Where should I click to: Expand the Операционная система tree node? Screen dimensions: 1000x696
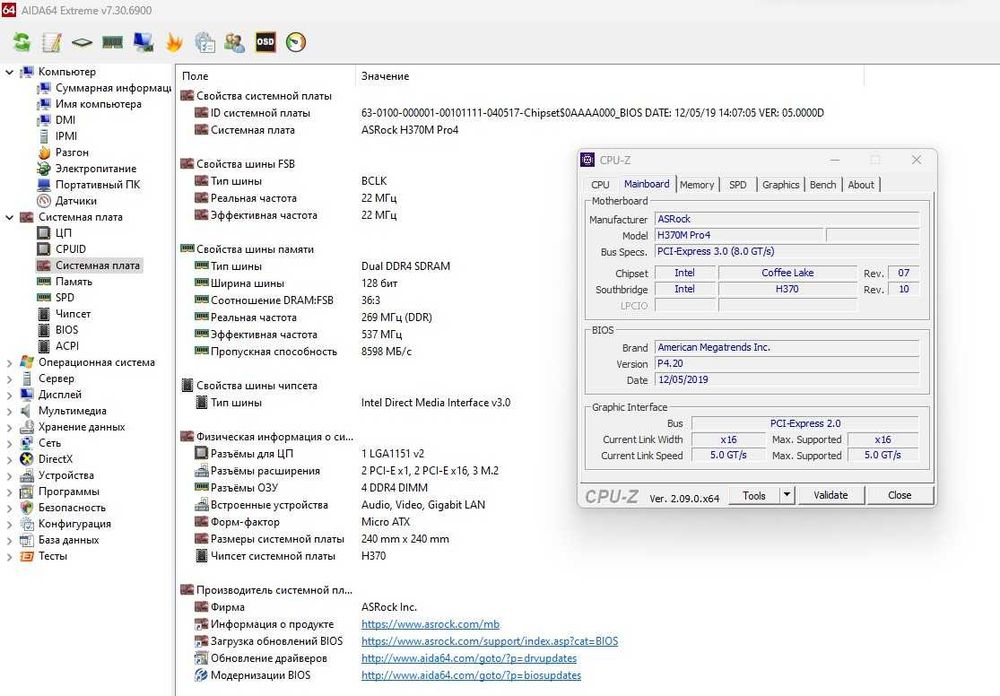point(9,363)
